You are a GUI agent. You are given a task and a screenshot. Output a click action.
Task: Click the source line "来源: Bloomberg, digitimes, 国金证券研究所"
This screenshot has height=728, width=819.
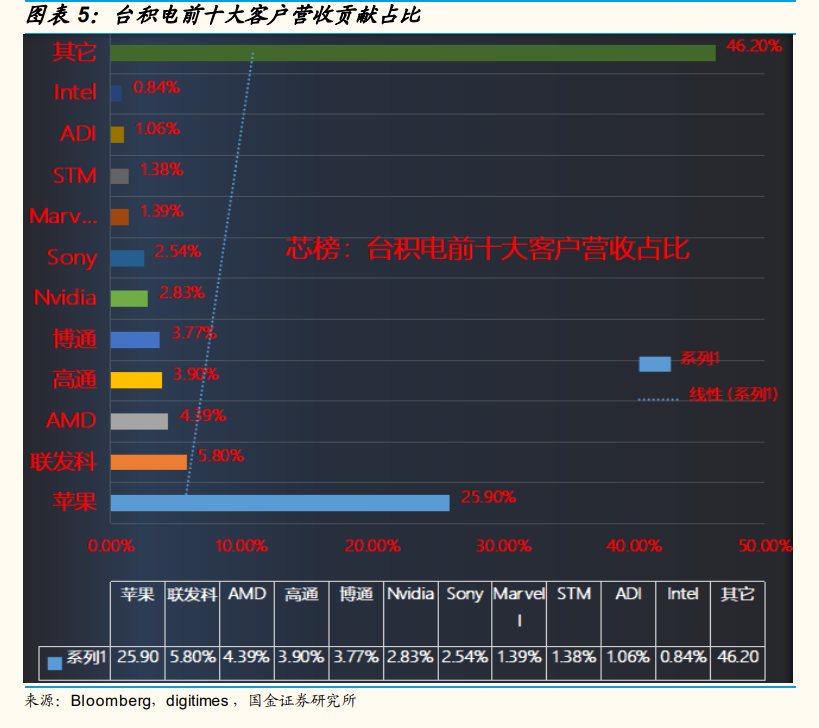[190, 700]
